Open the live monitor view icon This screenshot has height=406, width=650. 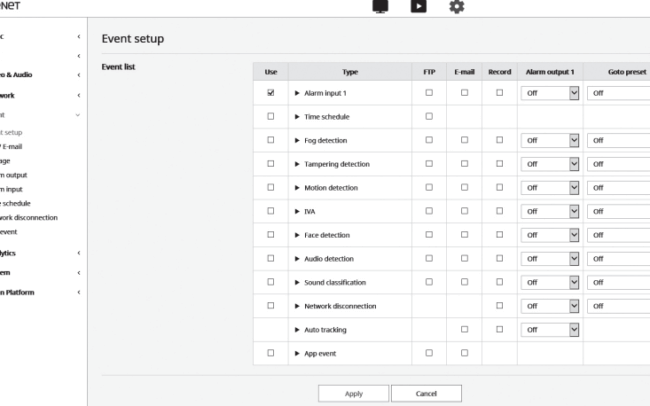coord(380,6)
